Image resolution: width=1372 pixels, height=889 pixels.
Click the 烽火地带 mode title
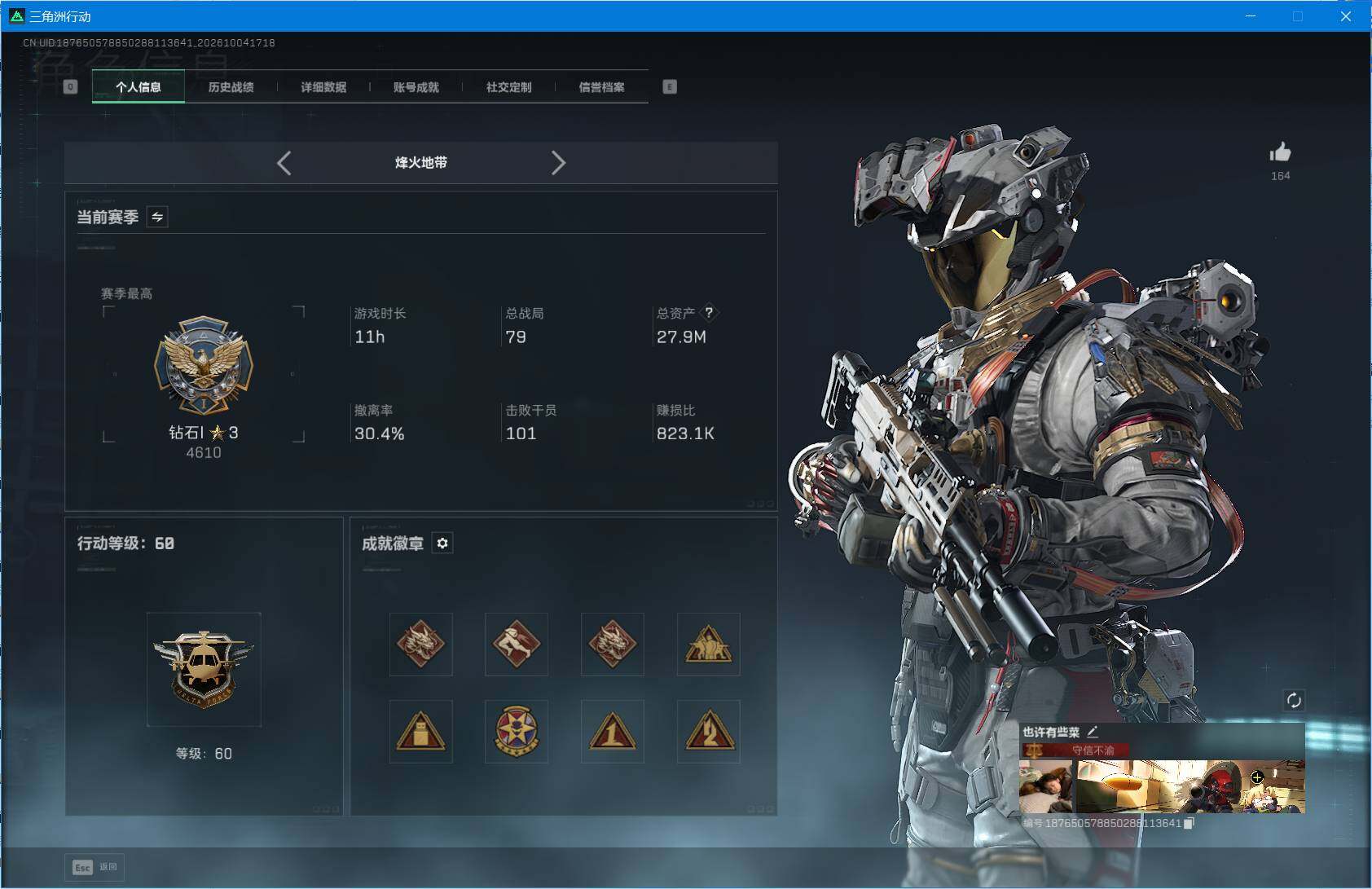point(421,163)
